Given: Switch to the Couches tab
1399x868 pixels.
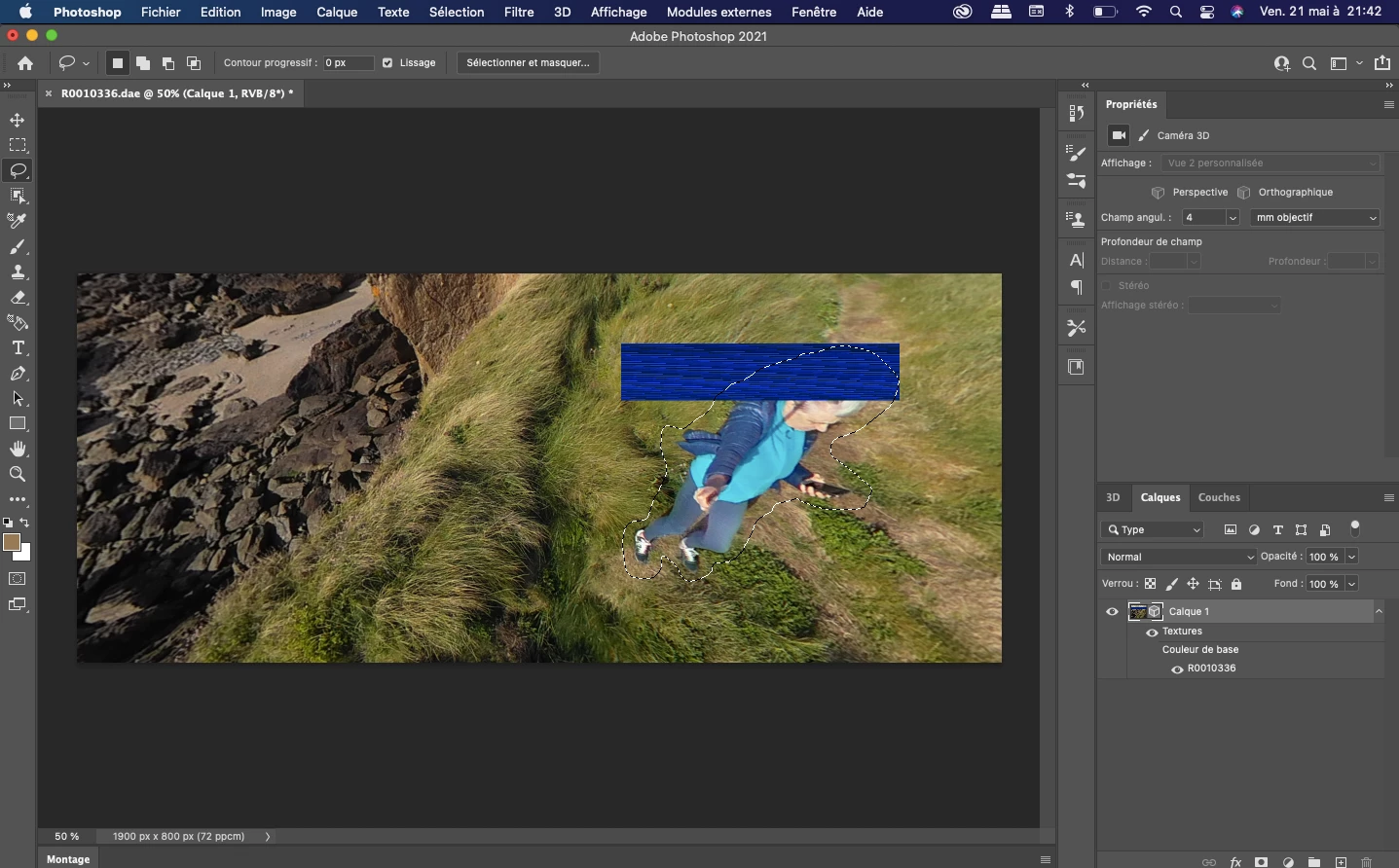Looking at the screenshot, I should pyautogui.click(x=1219, y=497).
